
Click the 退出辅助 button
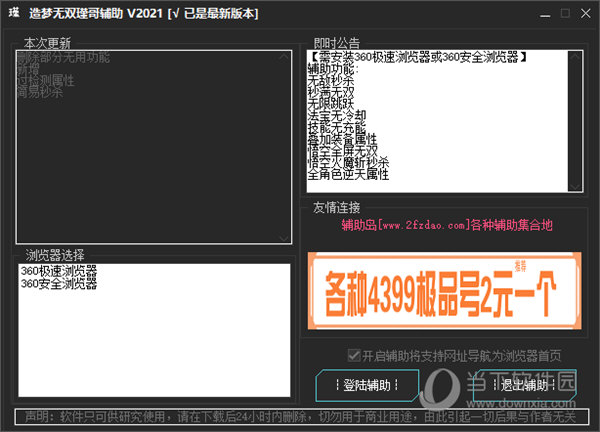coord(525,385)
